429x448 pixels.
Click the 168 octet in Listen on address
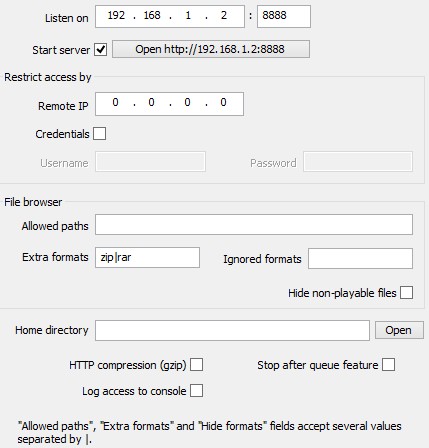[x=152, y=15]
